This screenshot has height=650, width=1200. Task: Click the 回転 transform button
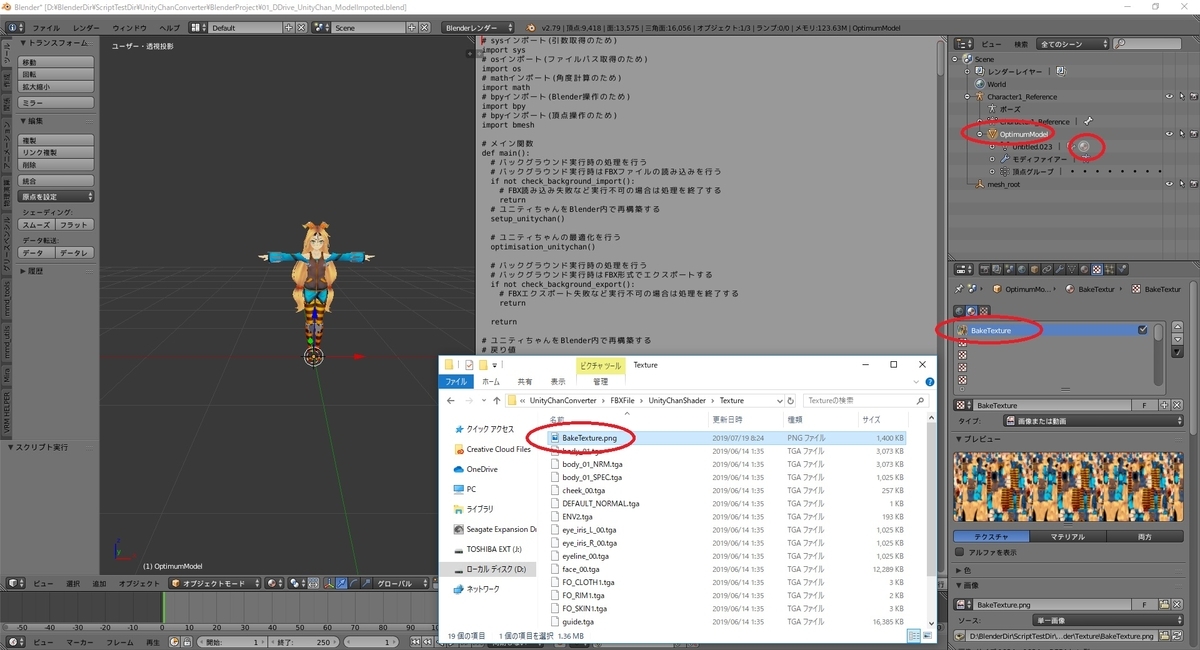click(x=58, y=74)
